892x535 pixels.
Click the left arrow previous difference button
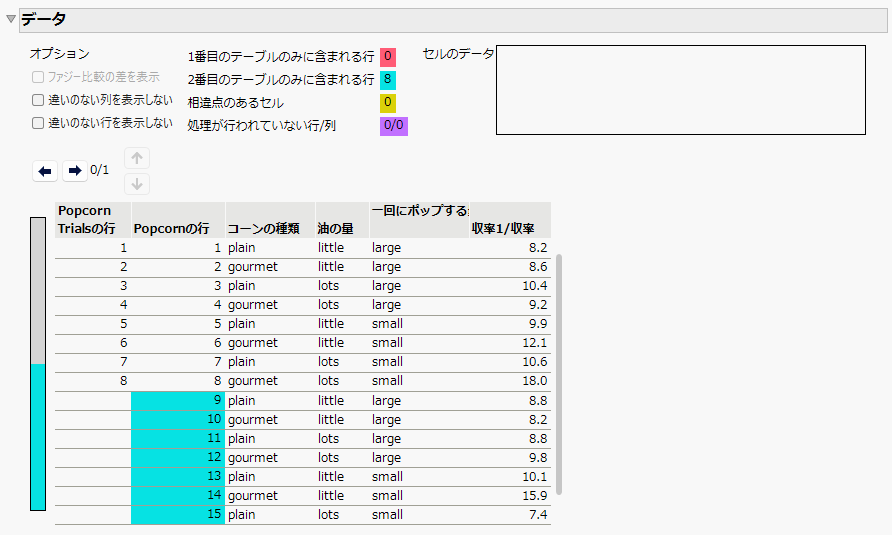point(45,171)
